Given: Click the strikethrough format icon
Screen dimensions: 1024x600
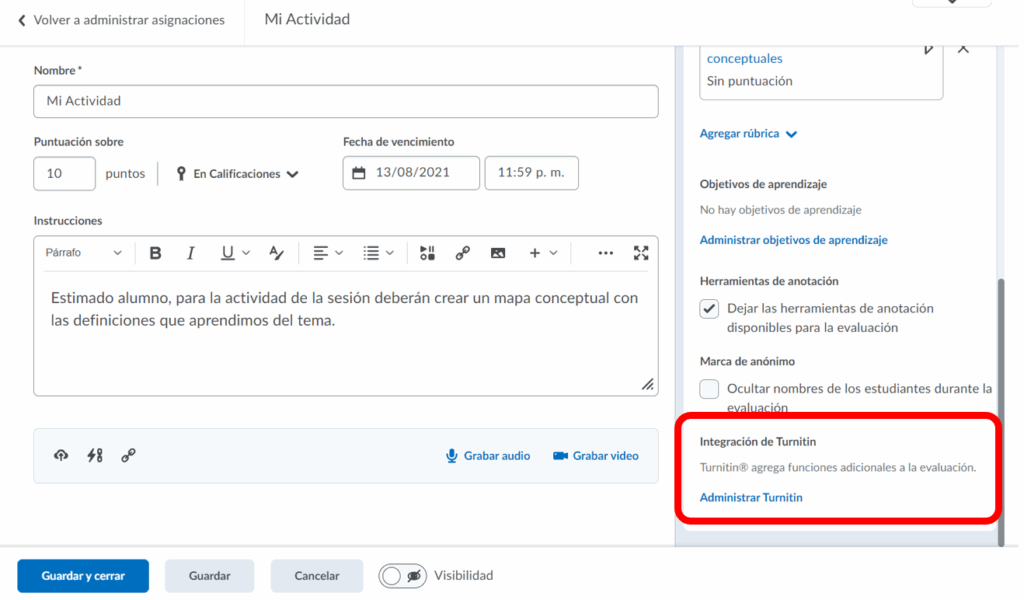Looking at the screenshot, I should tap(277, 253).
